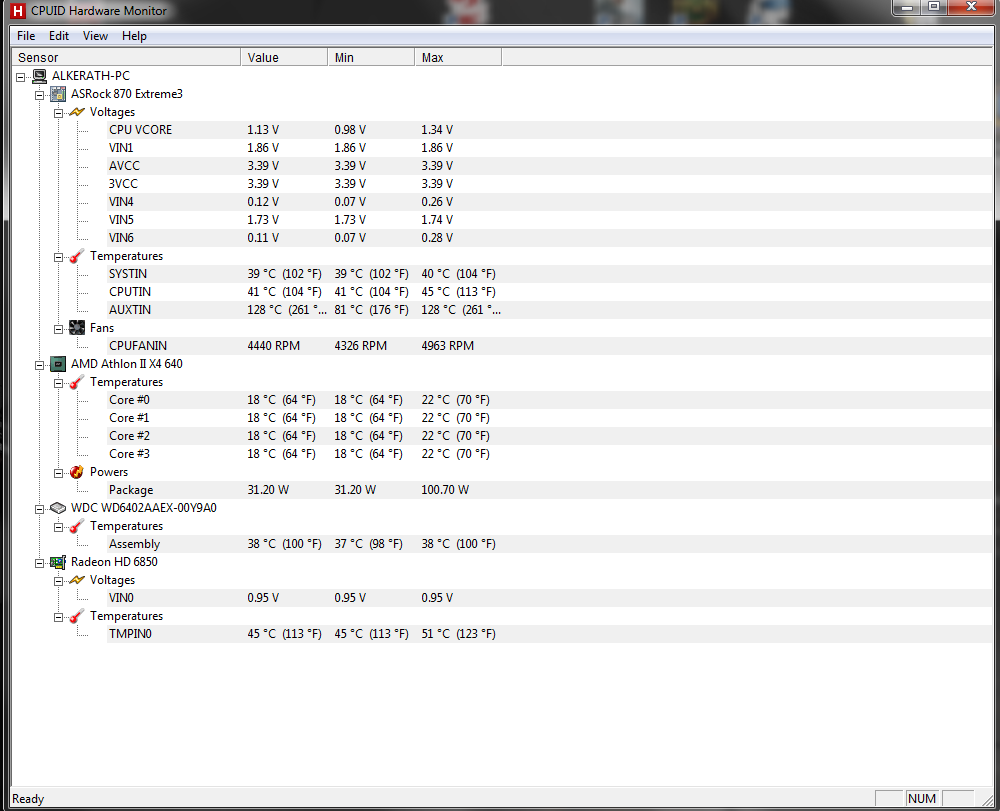Click the ASRock 870 Extreme3 motherboard icon
This screenshot has width=1000, height=811.
click(x=58, y=94)
